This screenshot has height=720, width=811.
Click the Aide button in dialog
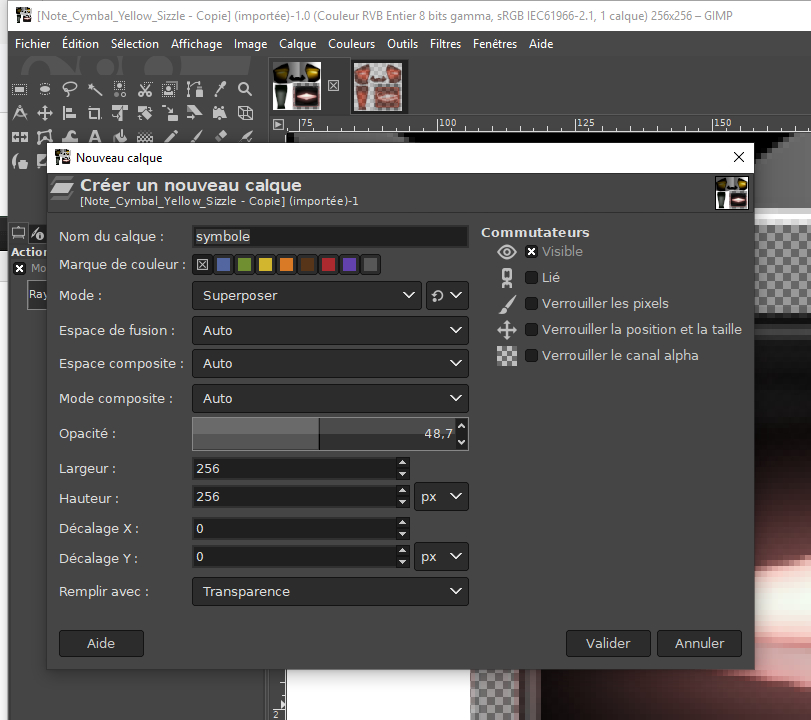(x=101, y=643)
